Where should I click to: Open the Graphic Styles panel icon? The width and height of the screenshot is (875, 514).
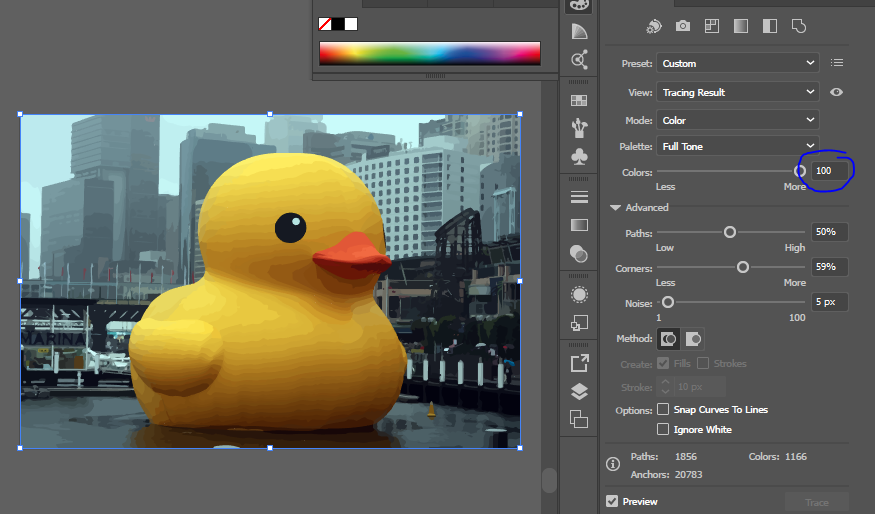[579, 323]
